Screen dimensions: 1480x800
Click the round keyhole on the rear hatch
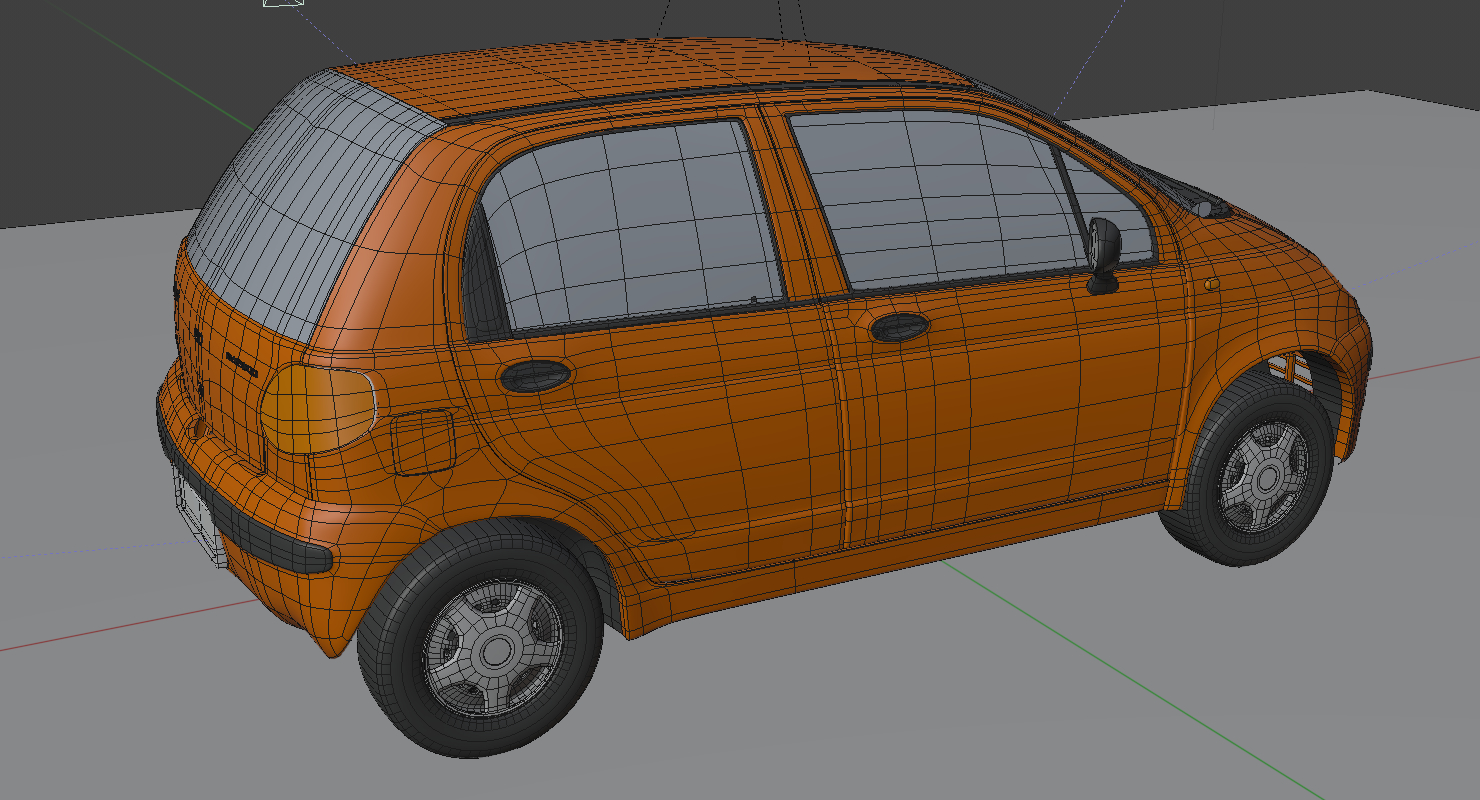[x=197, y=428]
